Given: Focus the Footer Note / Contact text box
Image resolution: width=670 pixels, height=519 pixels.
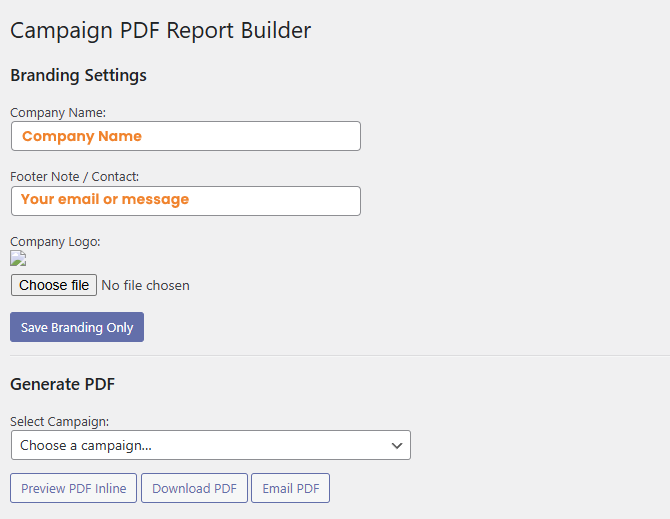Looking at the screenshot, I should [185, 200].
